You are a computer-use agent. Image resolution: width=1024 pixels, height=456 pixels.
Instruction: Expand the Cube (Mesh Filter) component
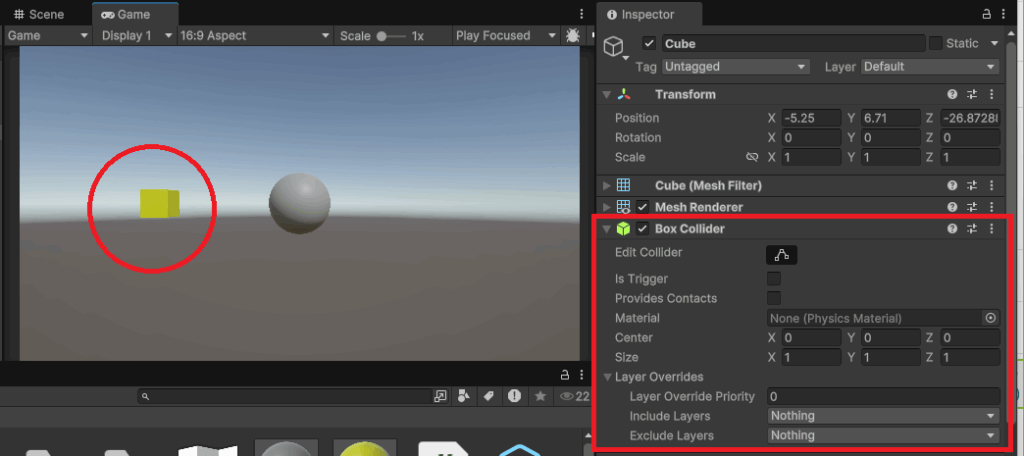tap(607, 186)
